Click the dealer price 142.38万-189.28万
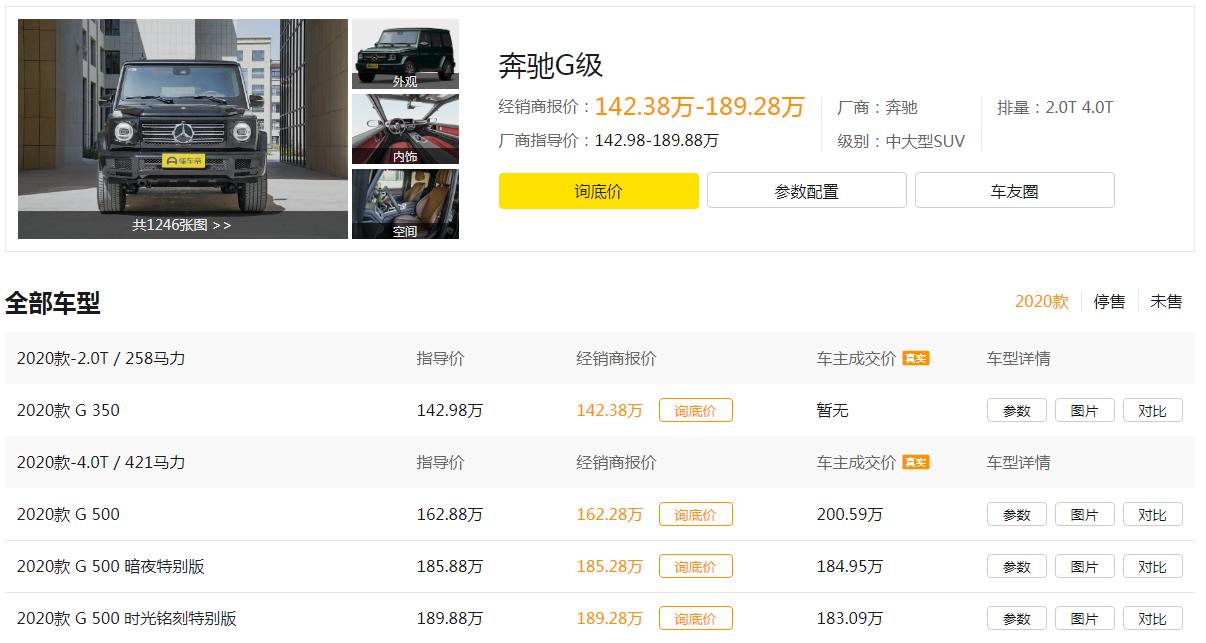1206x643 pixels. (699, 107)
